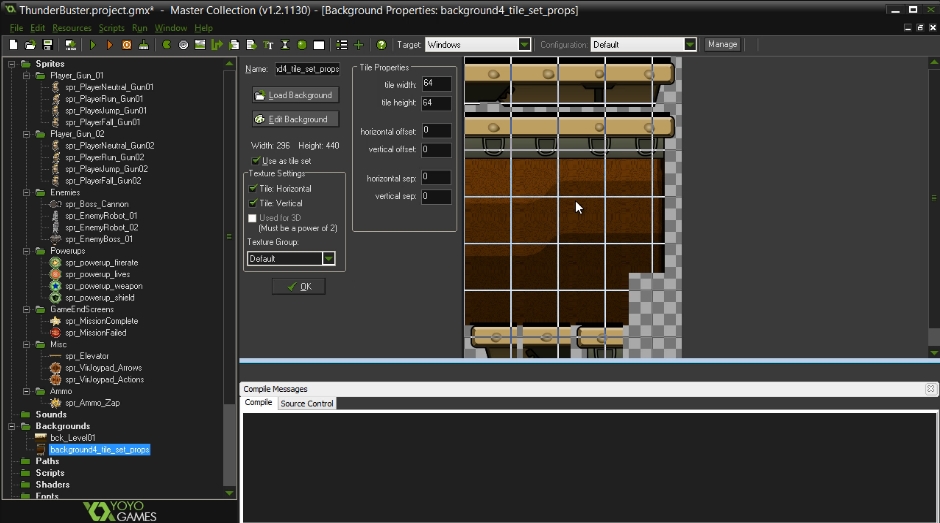Clean the build with the broom icon
The image size is (940, 523).
click(x=143, y=45)
